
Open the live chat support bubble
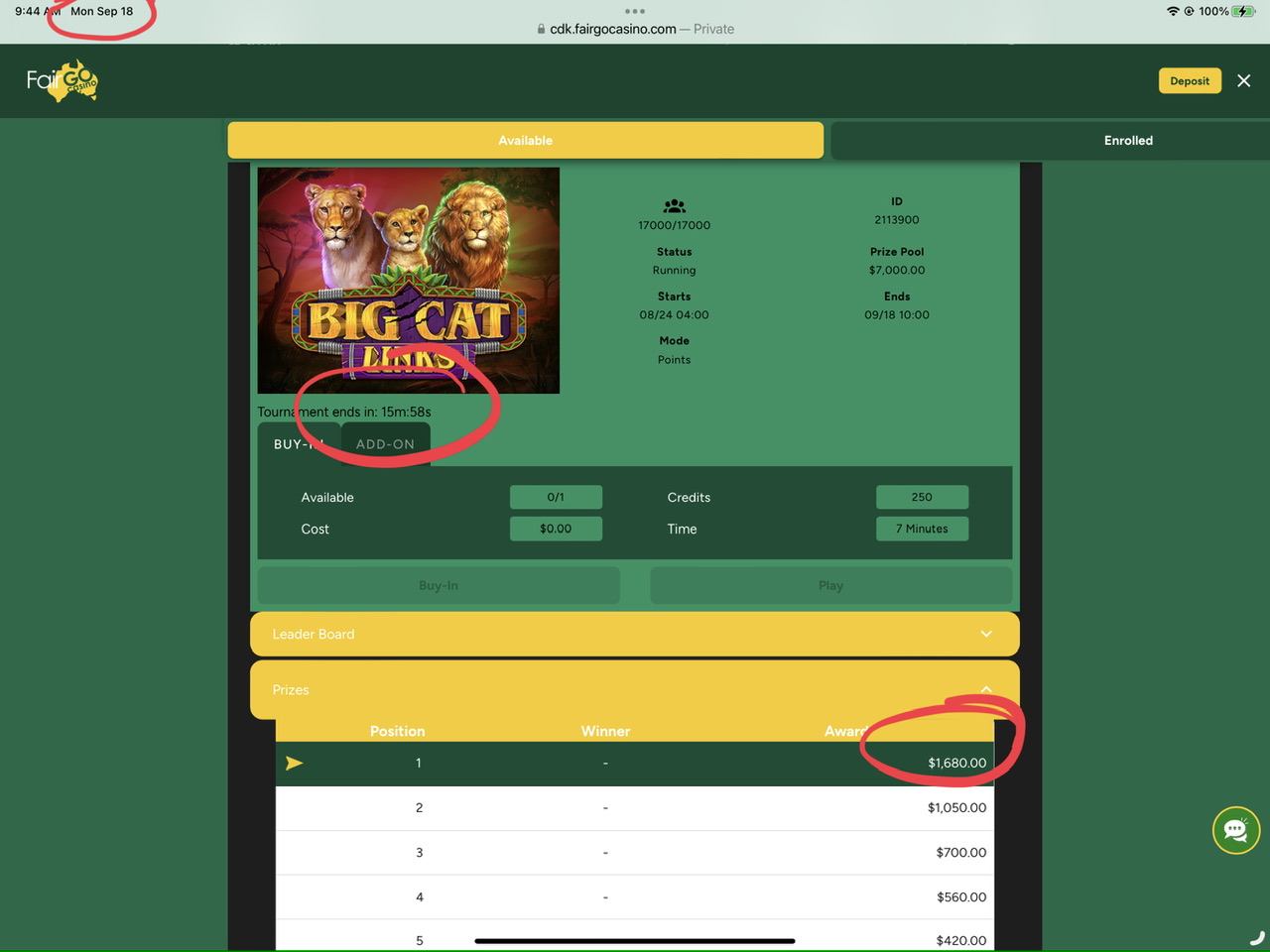click(1236, 830)
